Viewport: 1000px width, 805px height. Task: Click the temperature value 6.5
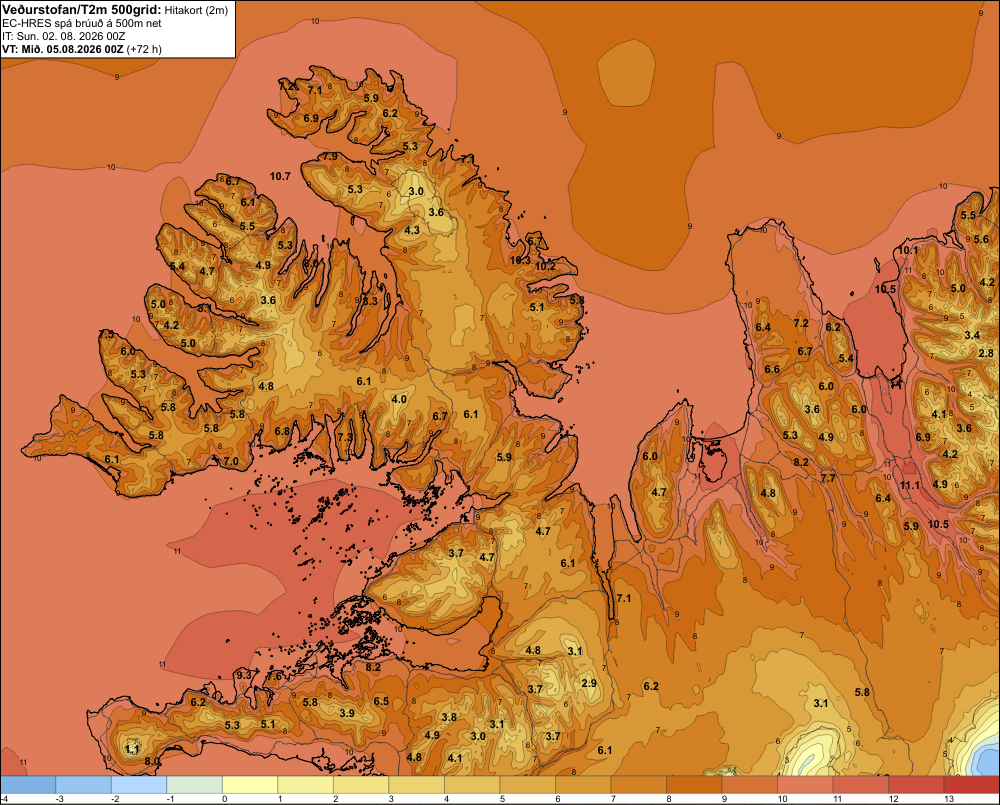[381, 701]
